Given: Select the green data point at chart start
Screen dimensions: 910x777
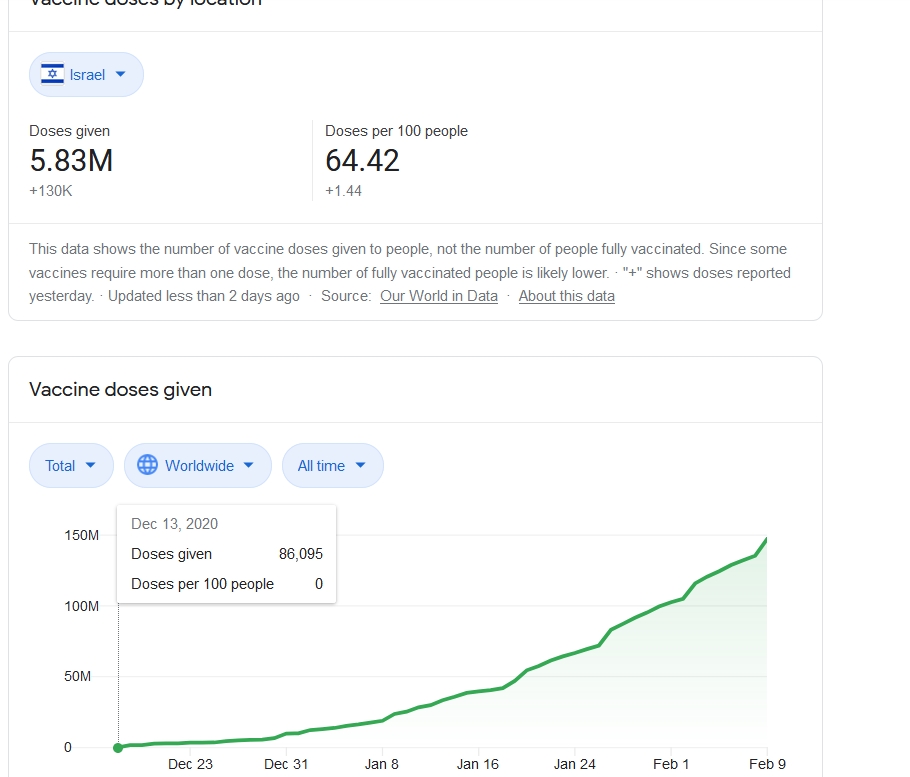Looking at the screenshot, I should coord(118,747).
